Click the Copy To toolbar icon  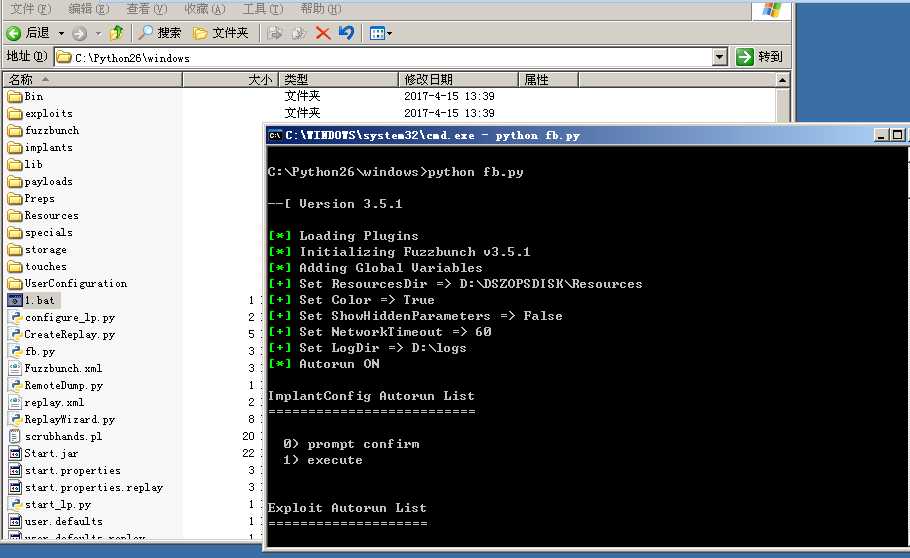click(x=298, y=33)
